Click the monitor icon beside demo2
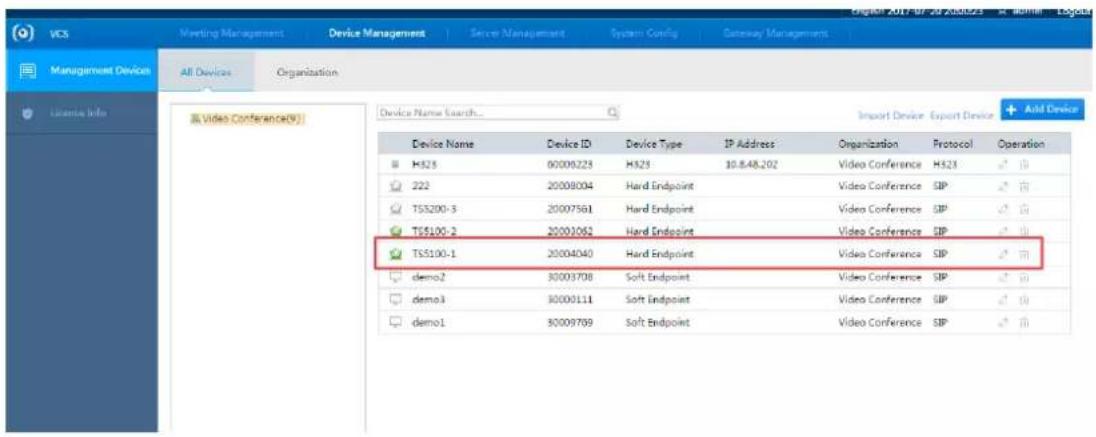The image size is (1096, 437). pos(394,276)
